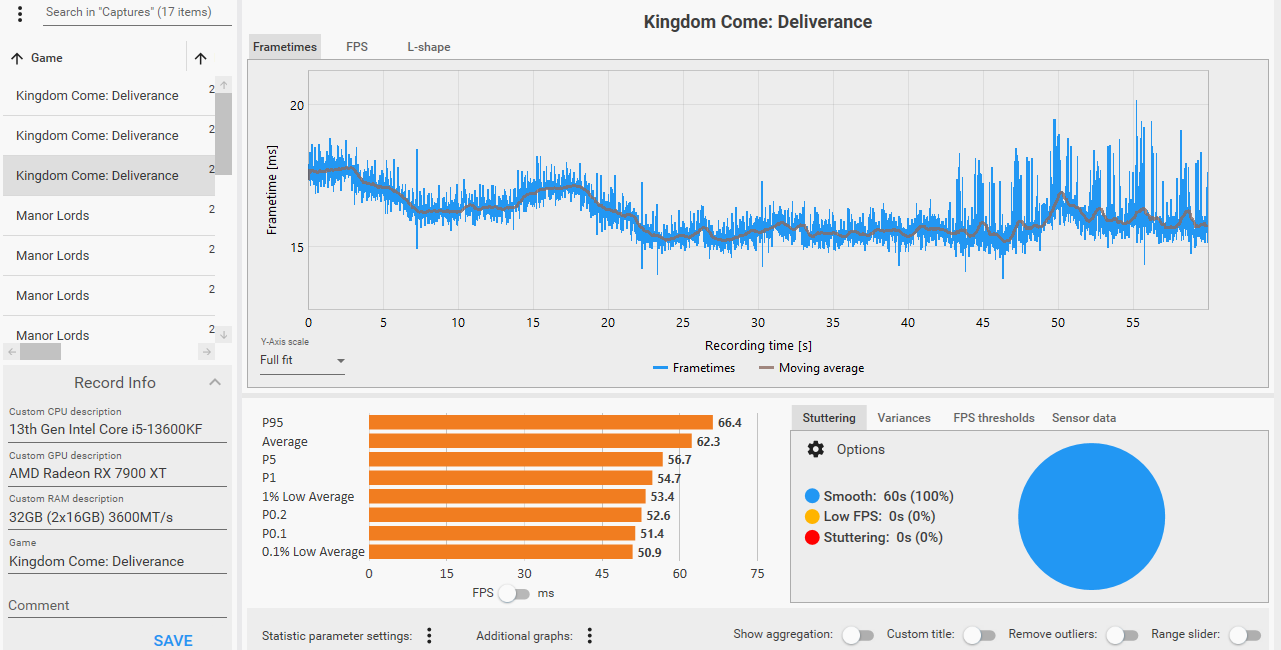Image resolution: width=1281 pixels, height=650 pixels.
Task: Click the Comment field
Action: coord(117,605)
